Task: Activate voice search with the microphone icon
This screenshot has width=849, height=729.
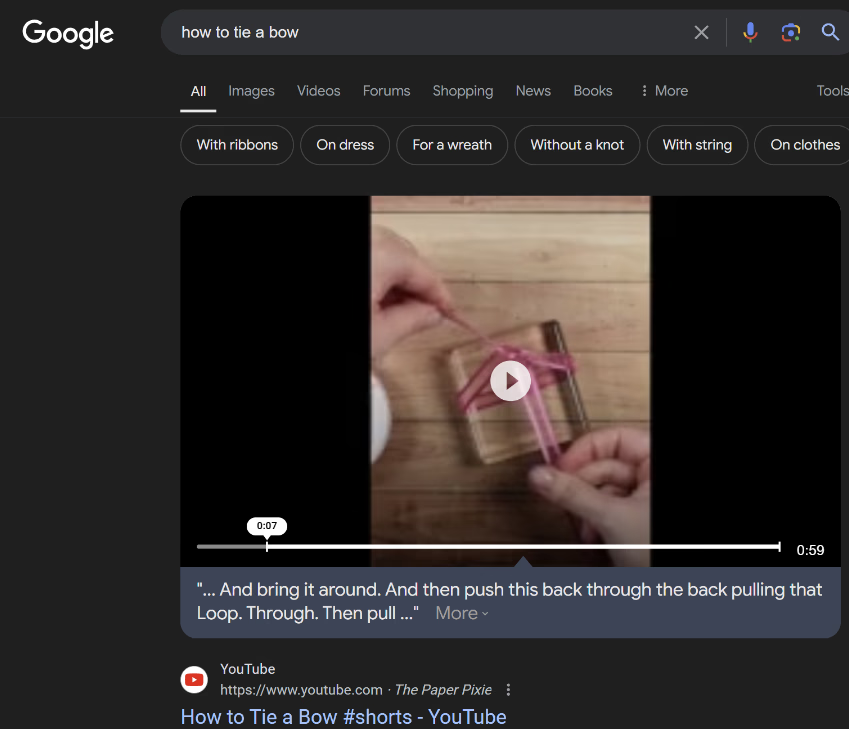Action: tap(750, 32)
